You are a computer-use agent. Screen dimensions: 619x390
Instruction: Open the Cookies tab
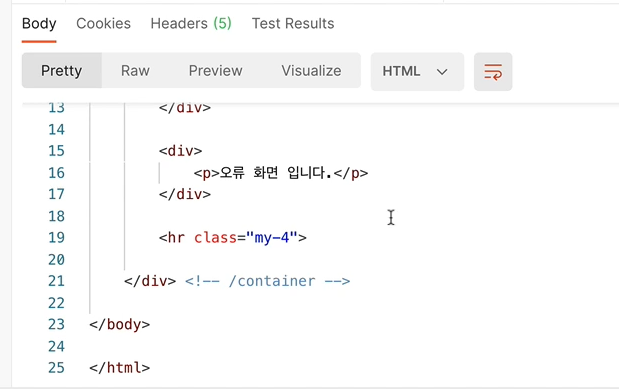(x=103, y=24)
